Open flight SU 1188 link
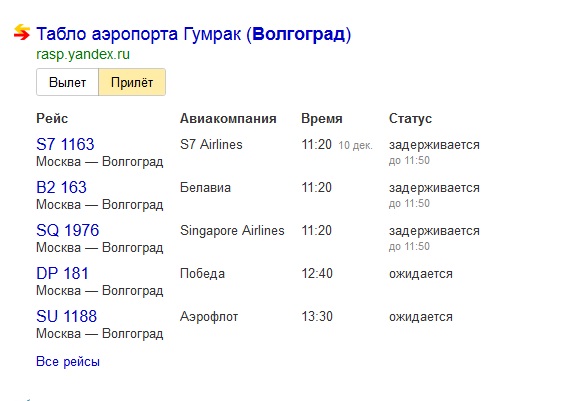Screen dimensions: 580x401 [x=67, y=316]
